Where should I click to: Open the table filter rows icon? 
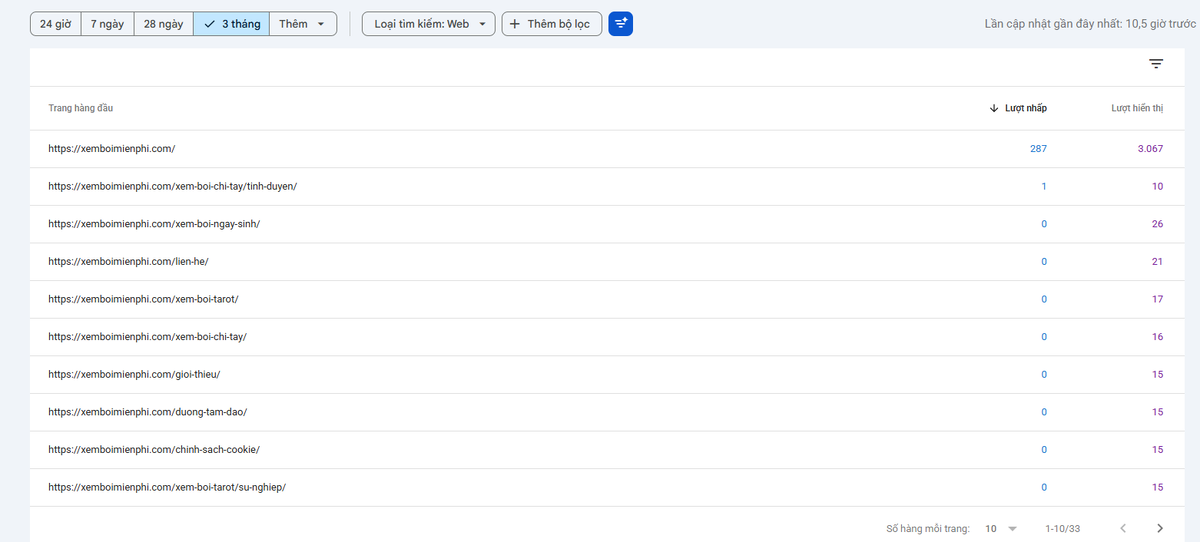click(x=1156, y=64)
